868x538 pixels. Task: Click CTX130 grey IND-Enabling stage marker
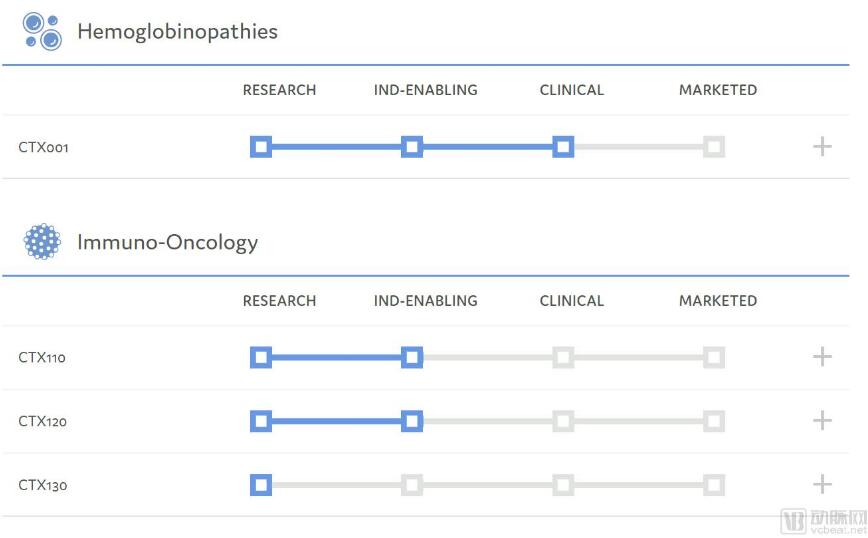point(412,485)
